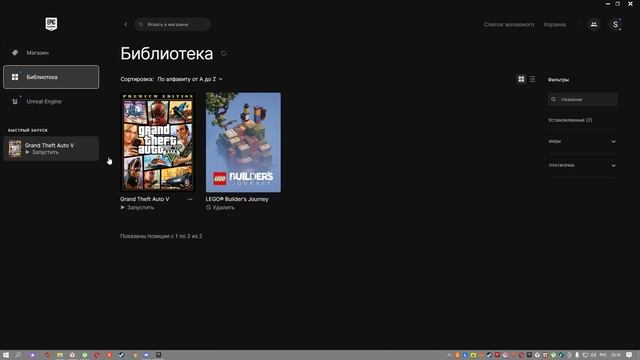
Task: Open the Epic Games Launcher taskbar icon
Action: point(158,355)
